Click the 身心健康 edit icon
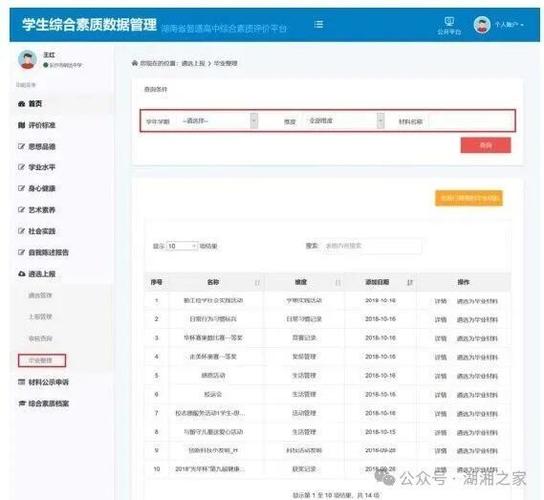The image size is (544, 500). (22, 188)
